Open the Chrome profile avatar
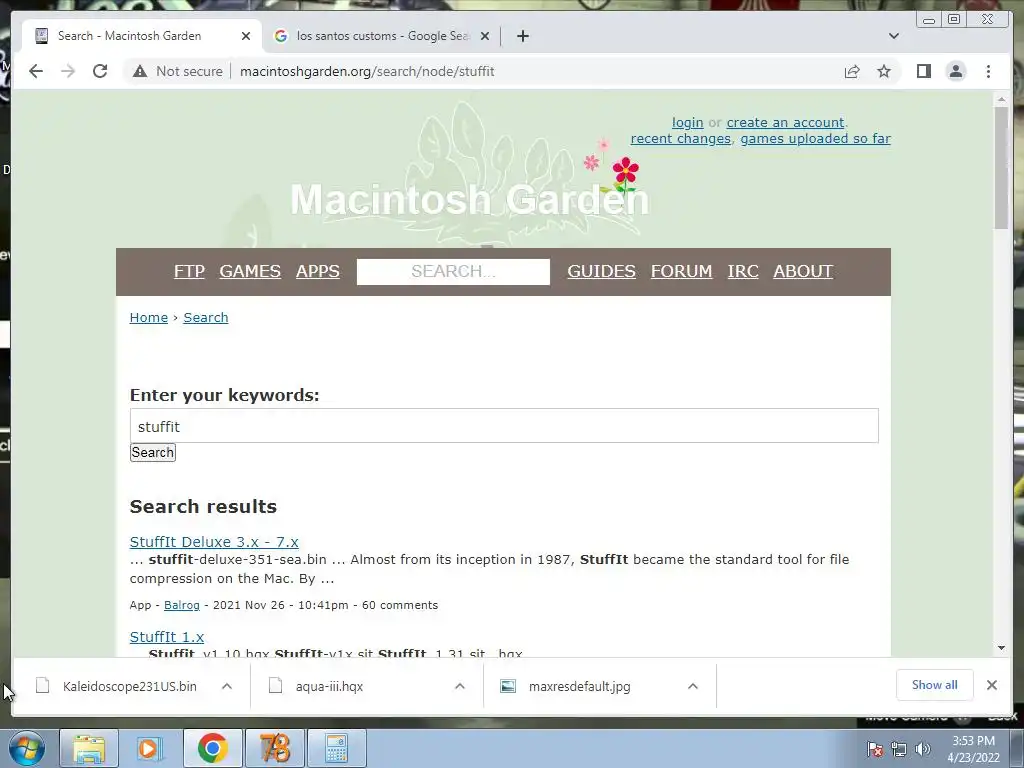1024x768 pixels. [955, 71]
